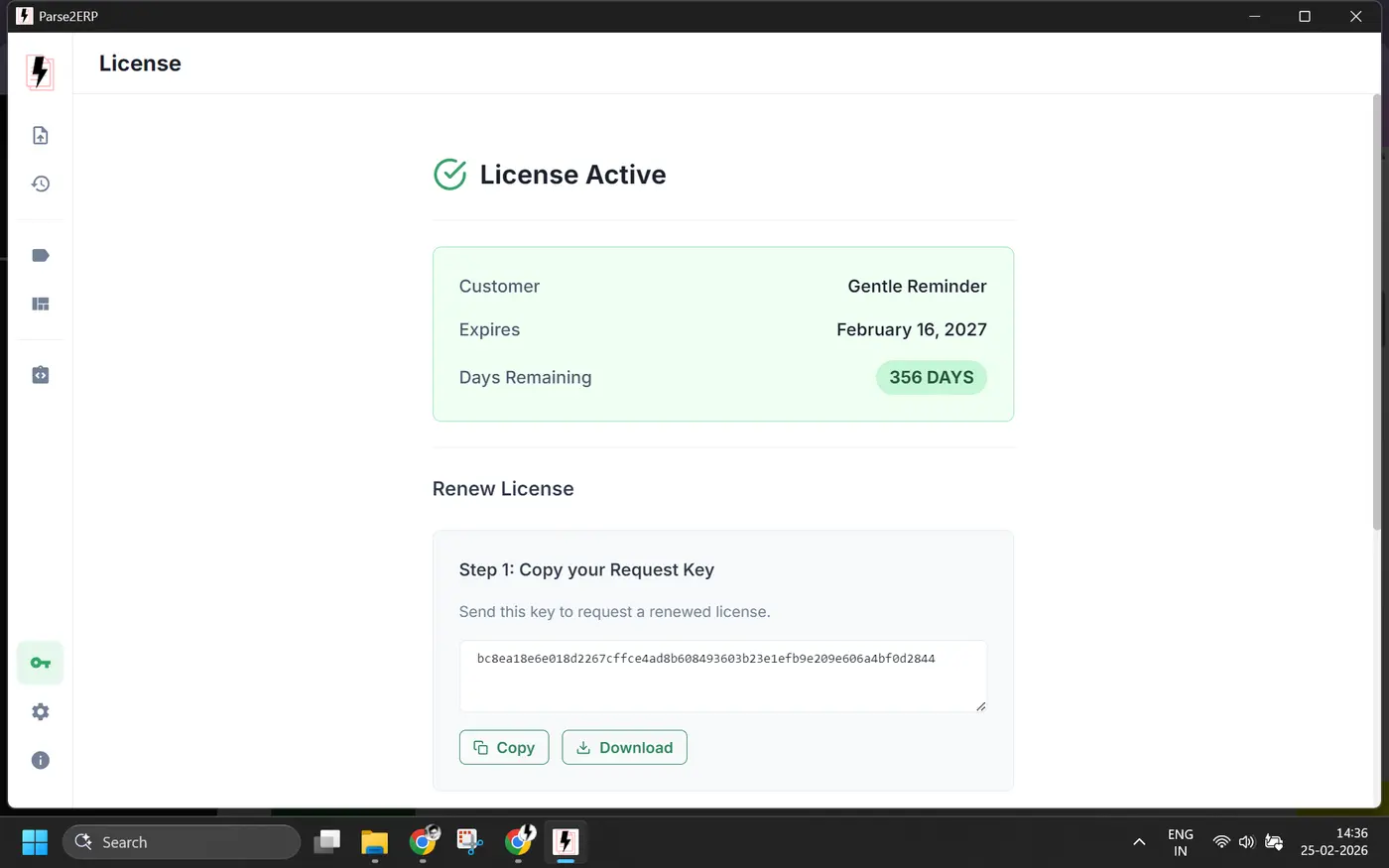The height and width of the screenshot is (868, 1389).
Task: Open the tag label icon in sidebar
Action: [41, 256]
